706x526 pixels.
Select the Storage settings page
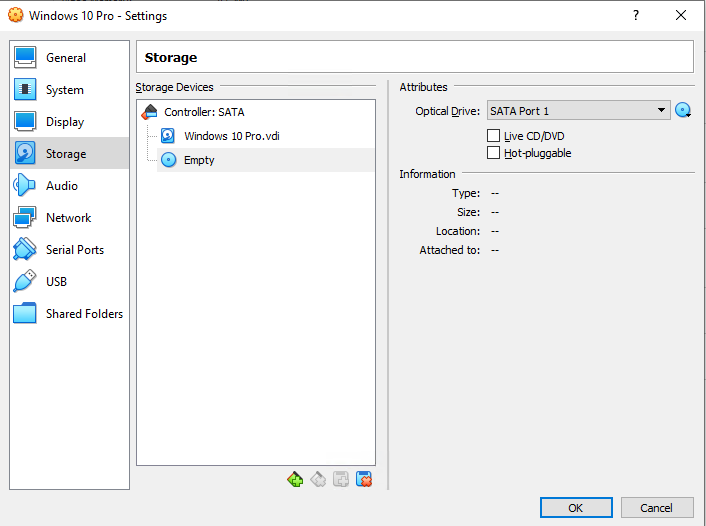pyautogui.click(x=69, y=154)
